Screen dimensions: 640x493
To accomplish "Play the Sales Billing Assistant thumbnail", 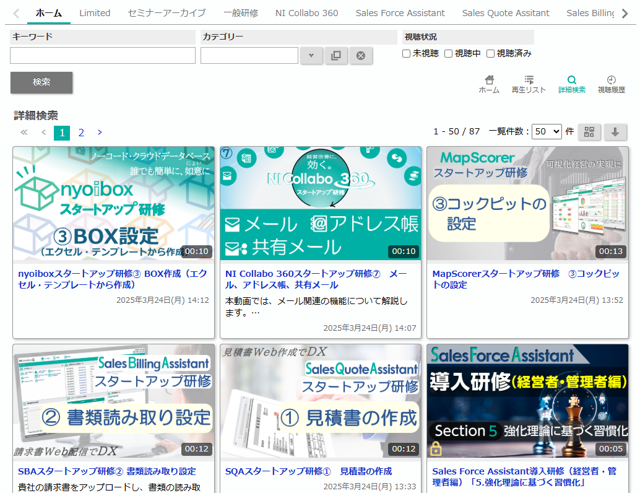I will (113, 401).
